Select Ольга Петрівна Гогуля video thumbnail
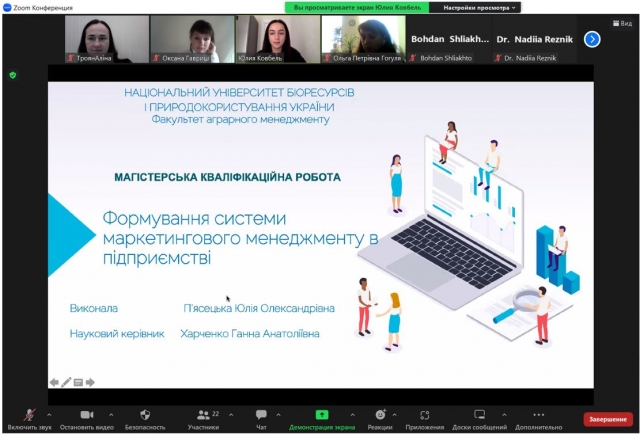 coord(364,39)
